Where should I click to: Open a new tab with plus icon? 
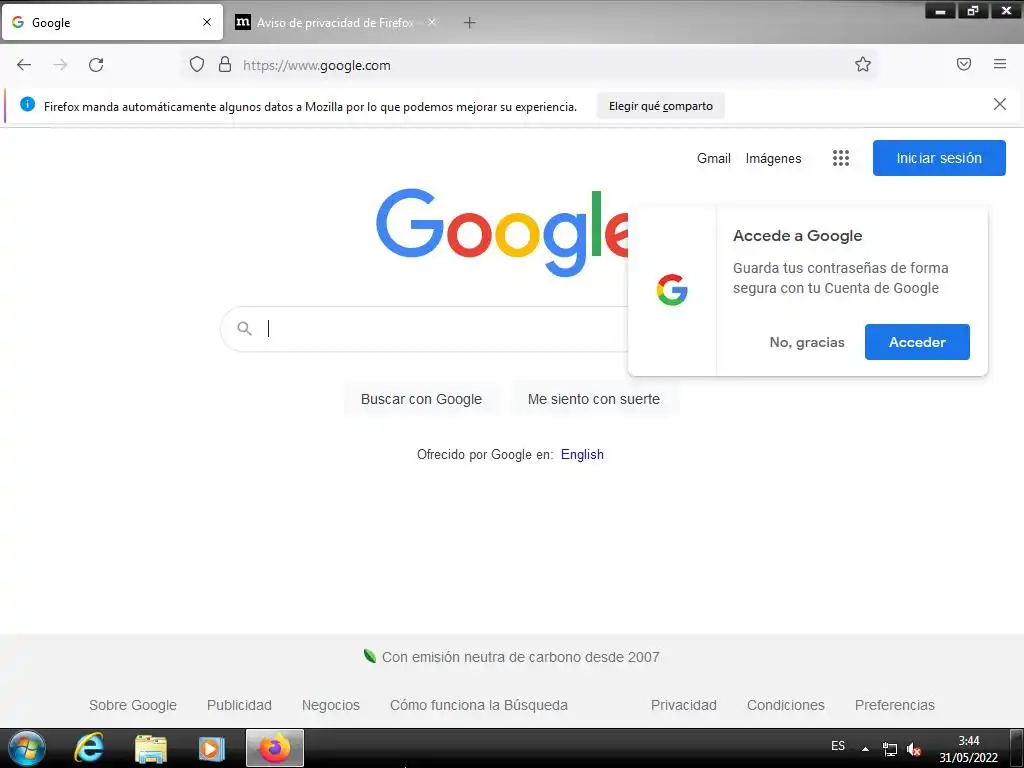tap(470, 23)
